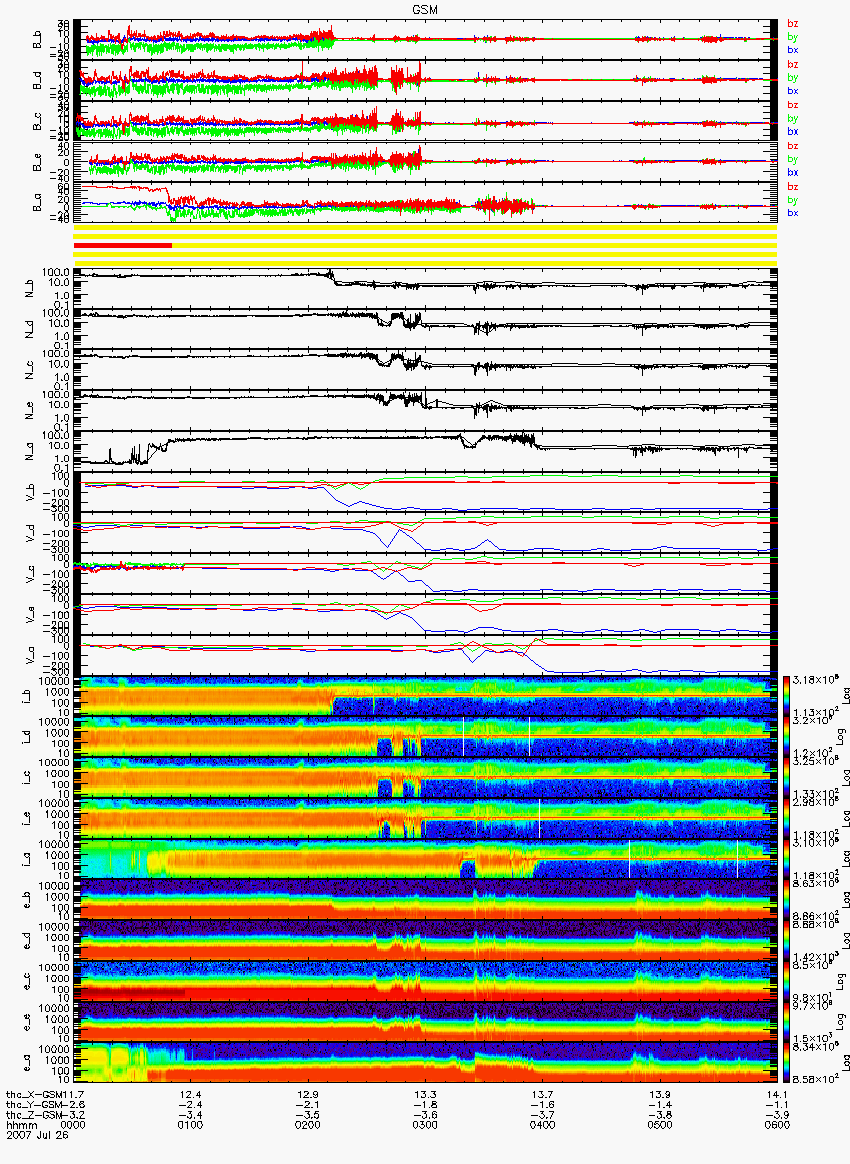Select the 12.4 X-GSM position value
Viewport: 850px width, 1164px height.
tap(191, 1094)
